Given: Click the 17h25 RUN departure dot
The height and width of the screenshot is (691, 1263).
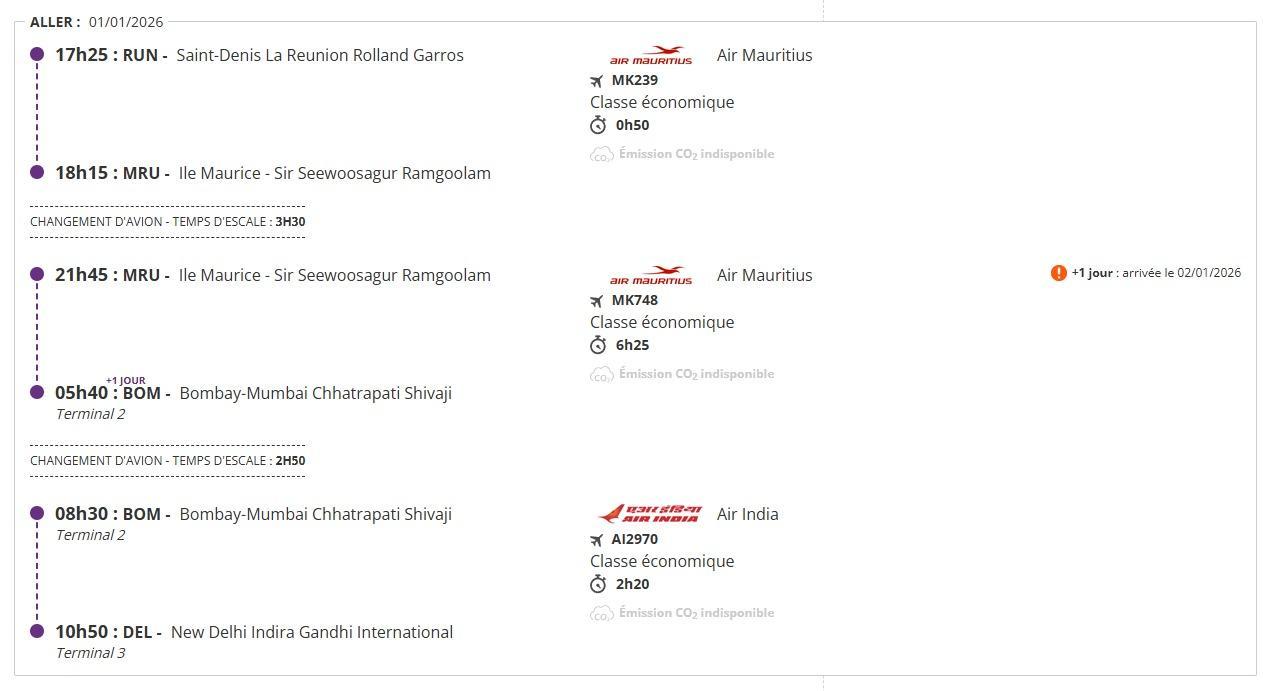Looking at the screenshot, I should (37, 54).
